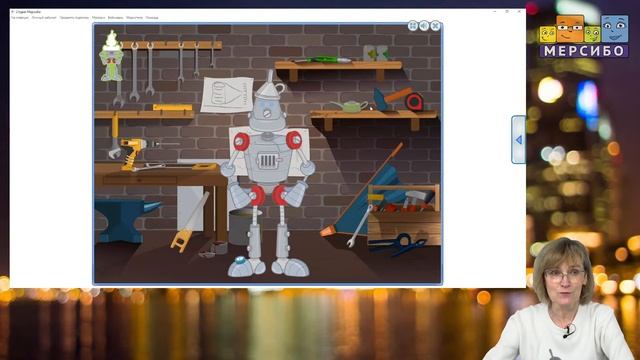
Task: Expand the side panel arrow tab
Action: pyautogui.click(x=519, y=140)
